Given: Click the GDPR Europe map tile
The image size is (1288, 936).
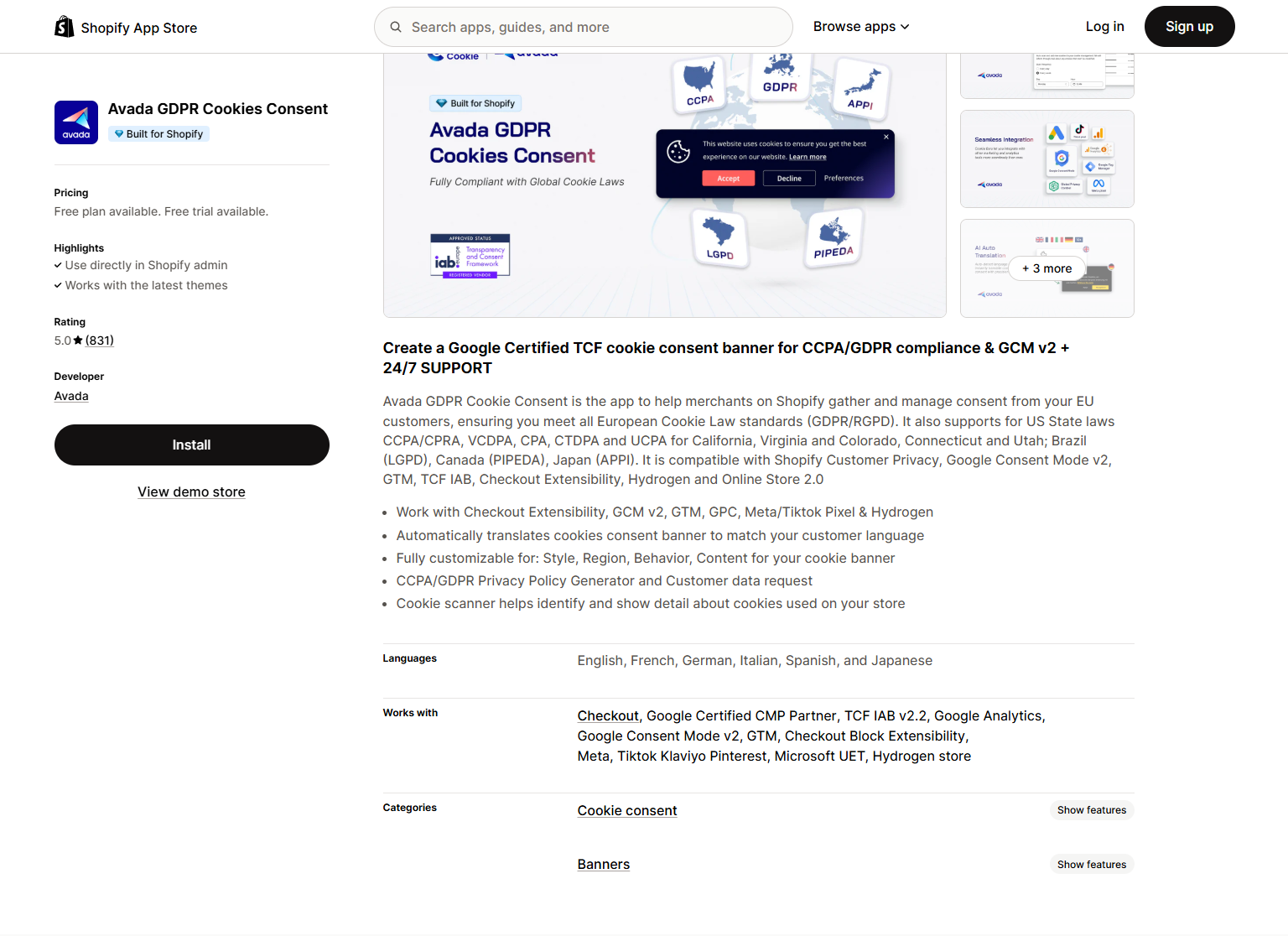Looking at the screenshot, I should [780, 74].
